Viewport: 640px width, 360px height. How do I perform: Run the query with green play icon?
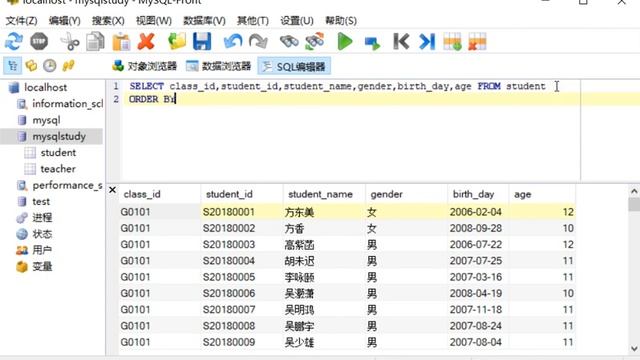coord(345,42)
